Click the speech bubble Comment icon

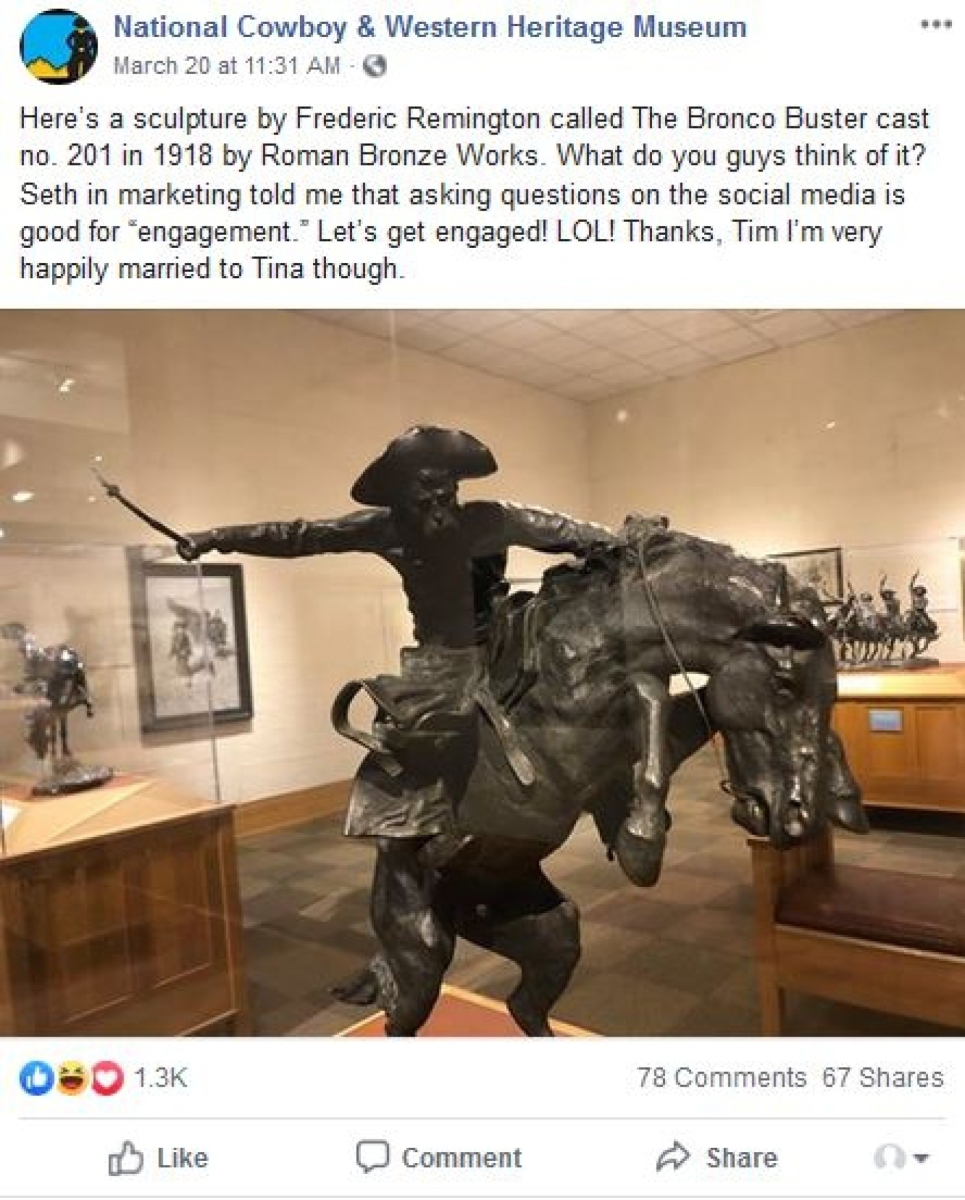coord(372,1157)
